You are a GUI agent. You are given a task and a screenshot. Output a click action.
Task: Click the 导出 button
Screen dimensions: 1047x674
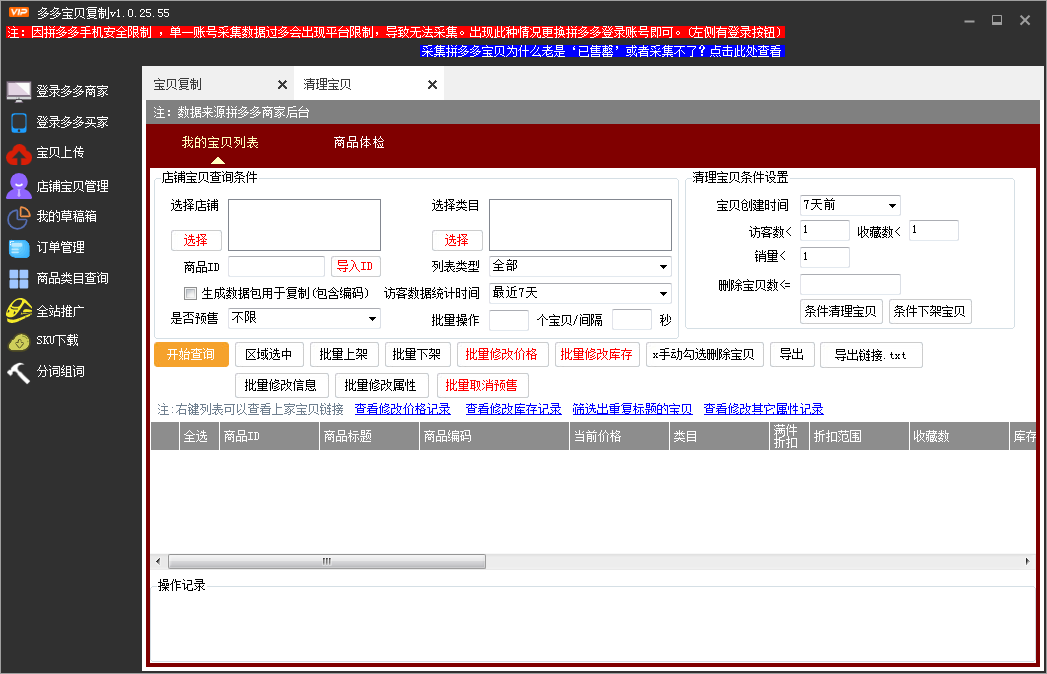tap(793, 355)
